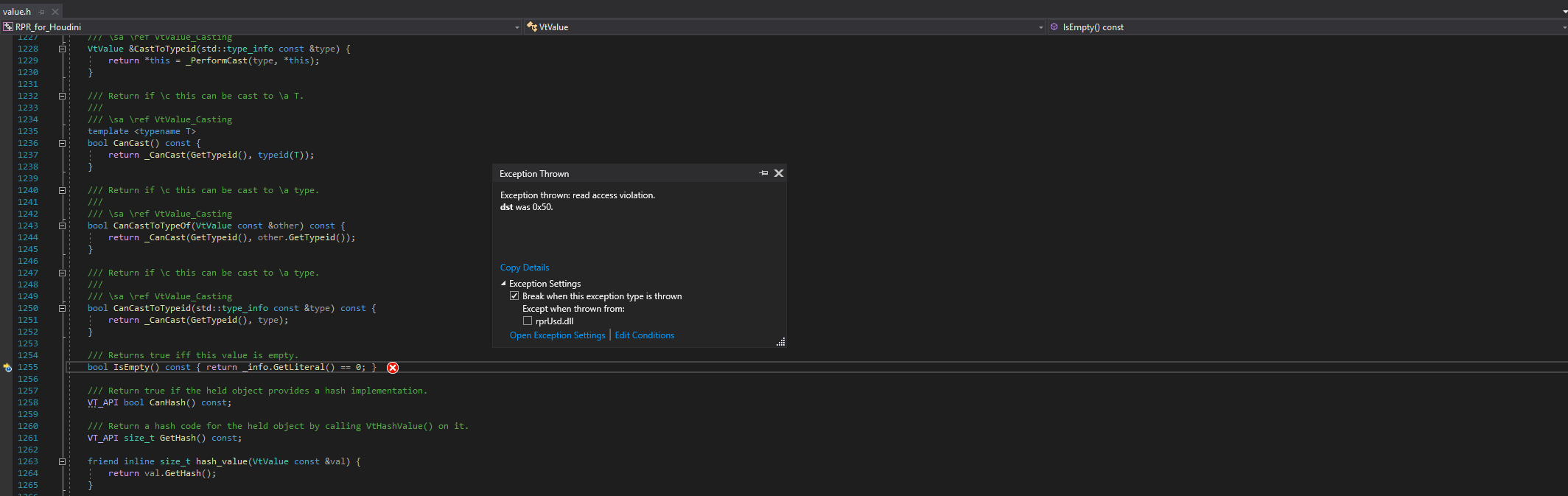This screenshot has height=496, width=1568.
Task: Collapse CanCastToTypeid function at line 1250
Action: tap(62, 308)
